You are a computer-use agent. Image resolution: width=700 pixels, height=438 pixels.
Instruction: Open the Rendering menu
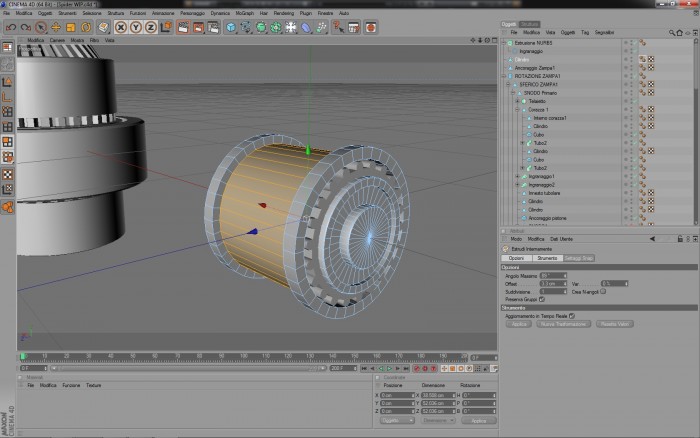coord(283,13)
